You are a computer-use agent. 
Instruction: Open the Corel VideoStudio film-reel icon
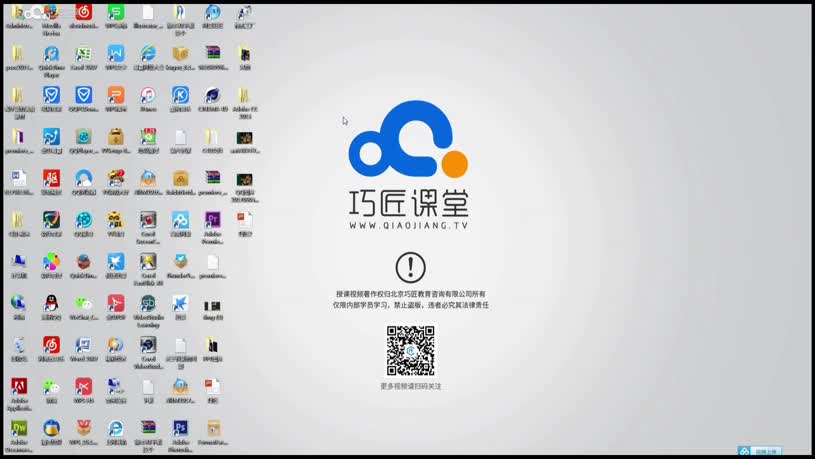pyautogui.click(x=148, y=345)
